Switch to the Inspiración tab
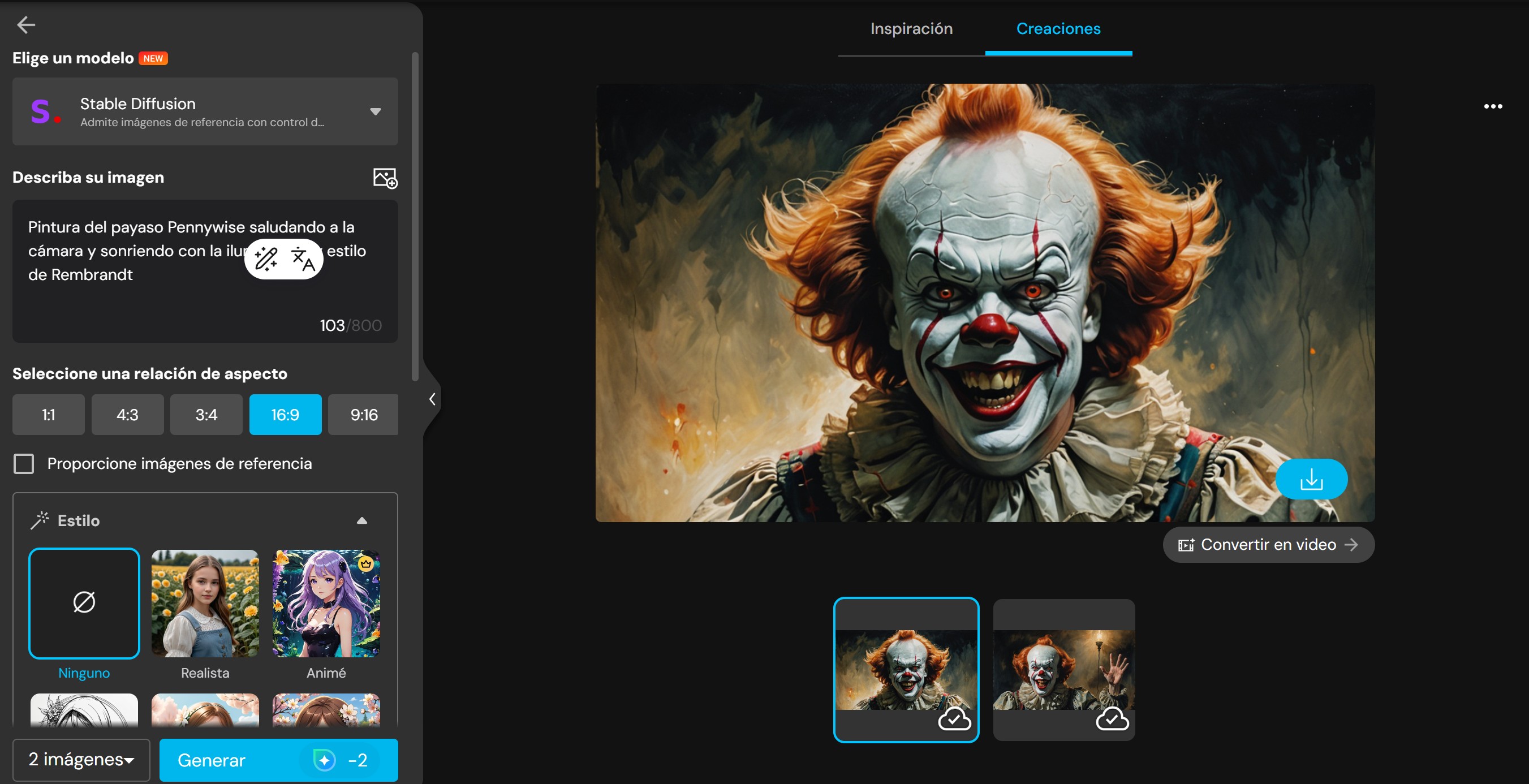Viewport: 1529px width, 784px height. tap(911, 28)
